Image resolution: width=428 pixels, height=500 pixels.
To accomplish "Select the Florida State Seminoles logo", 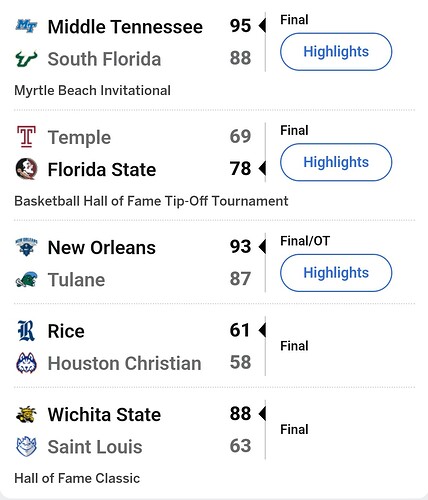I will 26,169.
